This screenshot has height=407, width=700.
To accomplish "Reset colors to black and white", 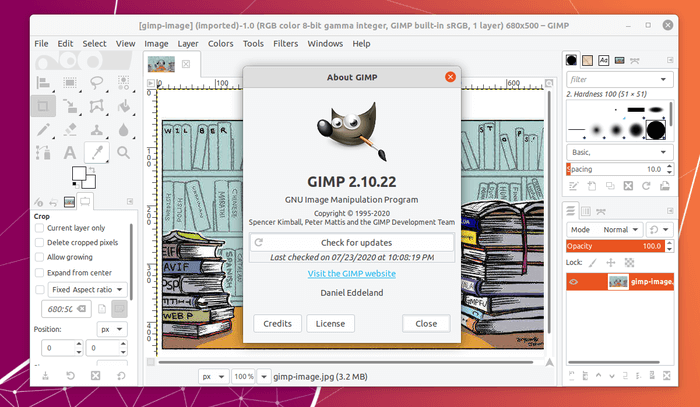I will [74, 184].
